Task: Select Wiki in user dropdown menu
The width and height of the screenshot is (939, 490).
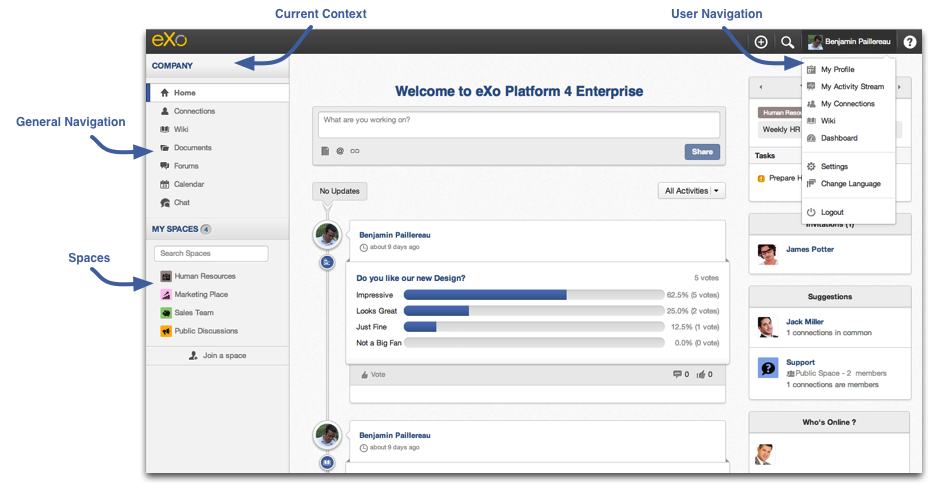Action: [828, 121]
